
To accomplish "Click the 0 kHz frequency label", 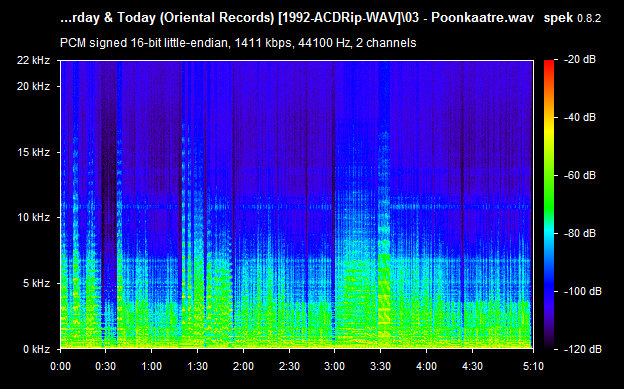I will pyautogui.click(x=36, y=350).
